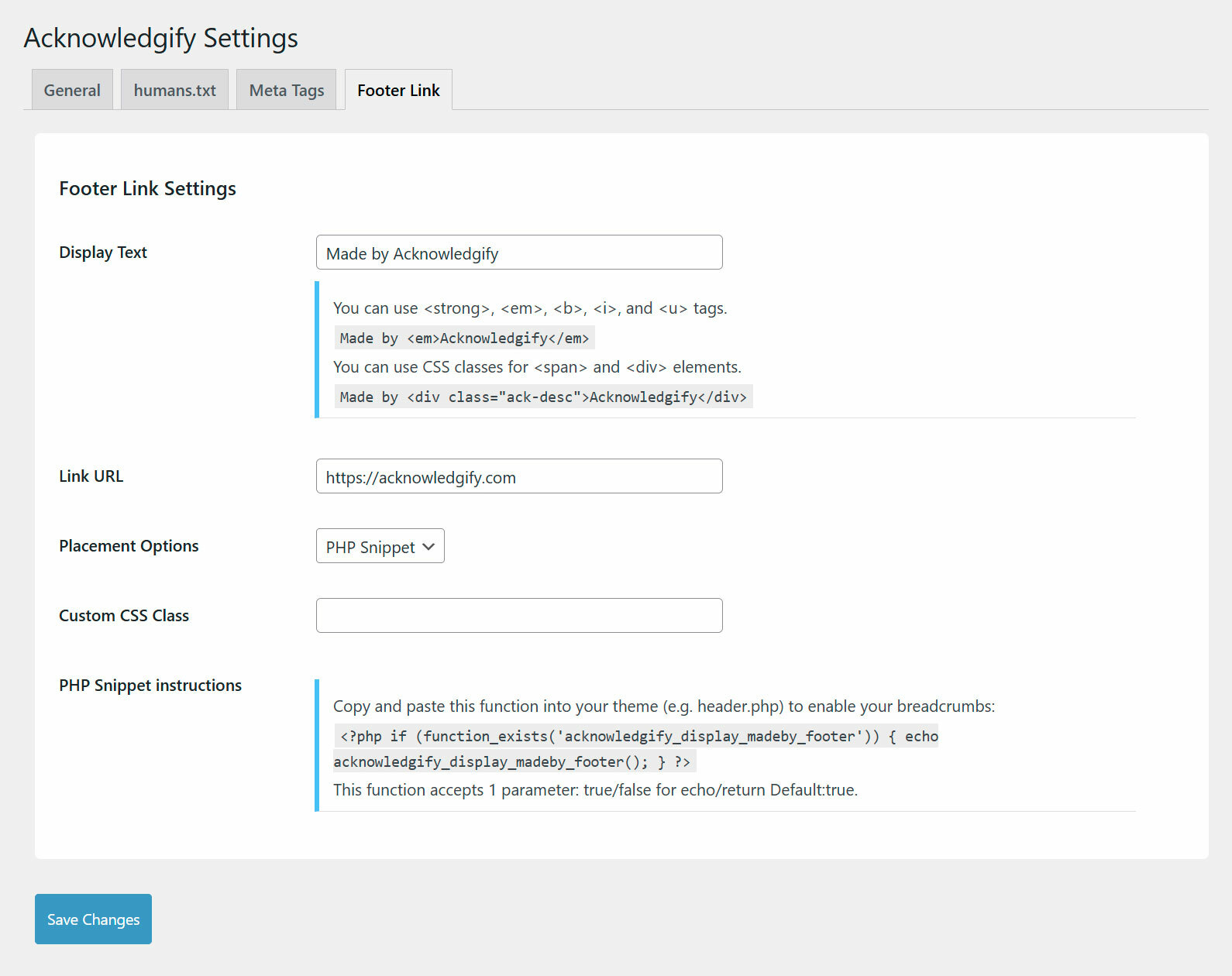
Task: Click the Footer Link tab
Action: [398, 90]
